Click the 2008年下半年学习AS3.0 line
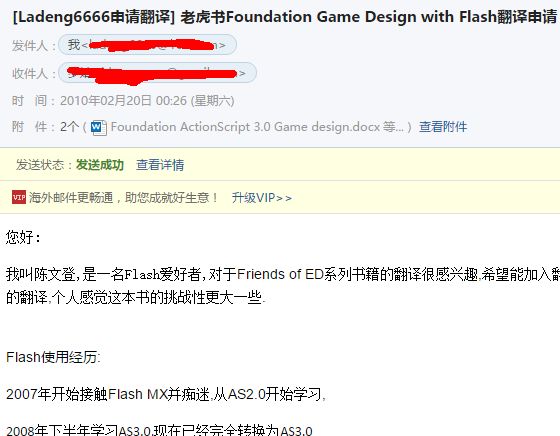 [x=159, y=430]
